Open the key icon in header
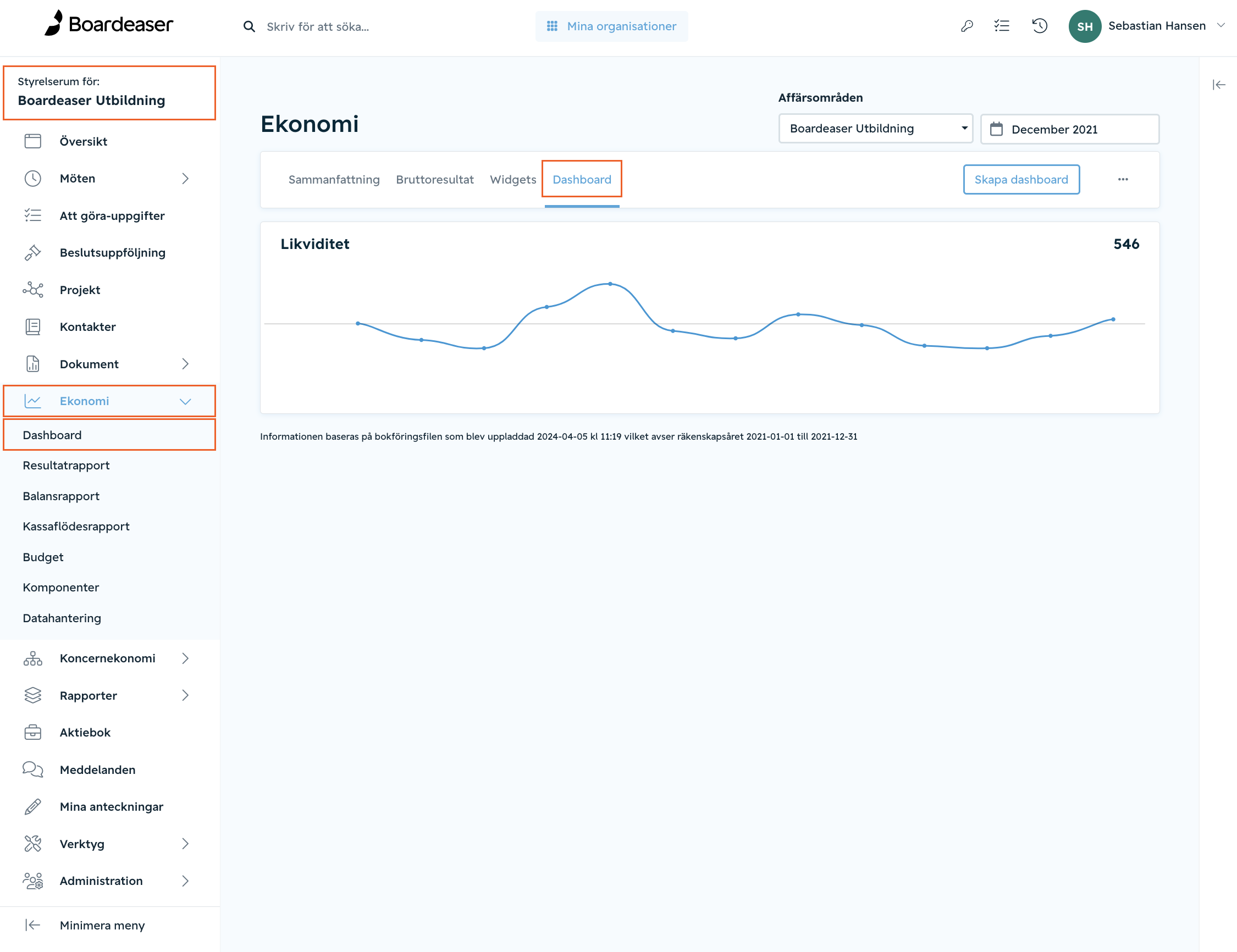 pyautogui.click(x=967, y=26)
